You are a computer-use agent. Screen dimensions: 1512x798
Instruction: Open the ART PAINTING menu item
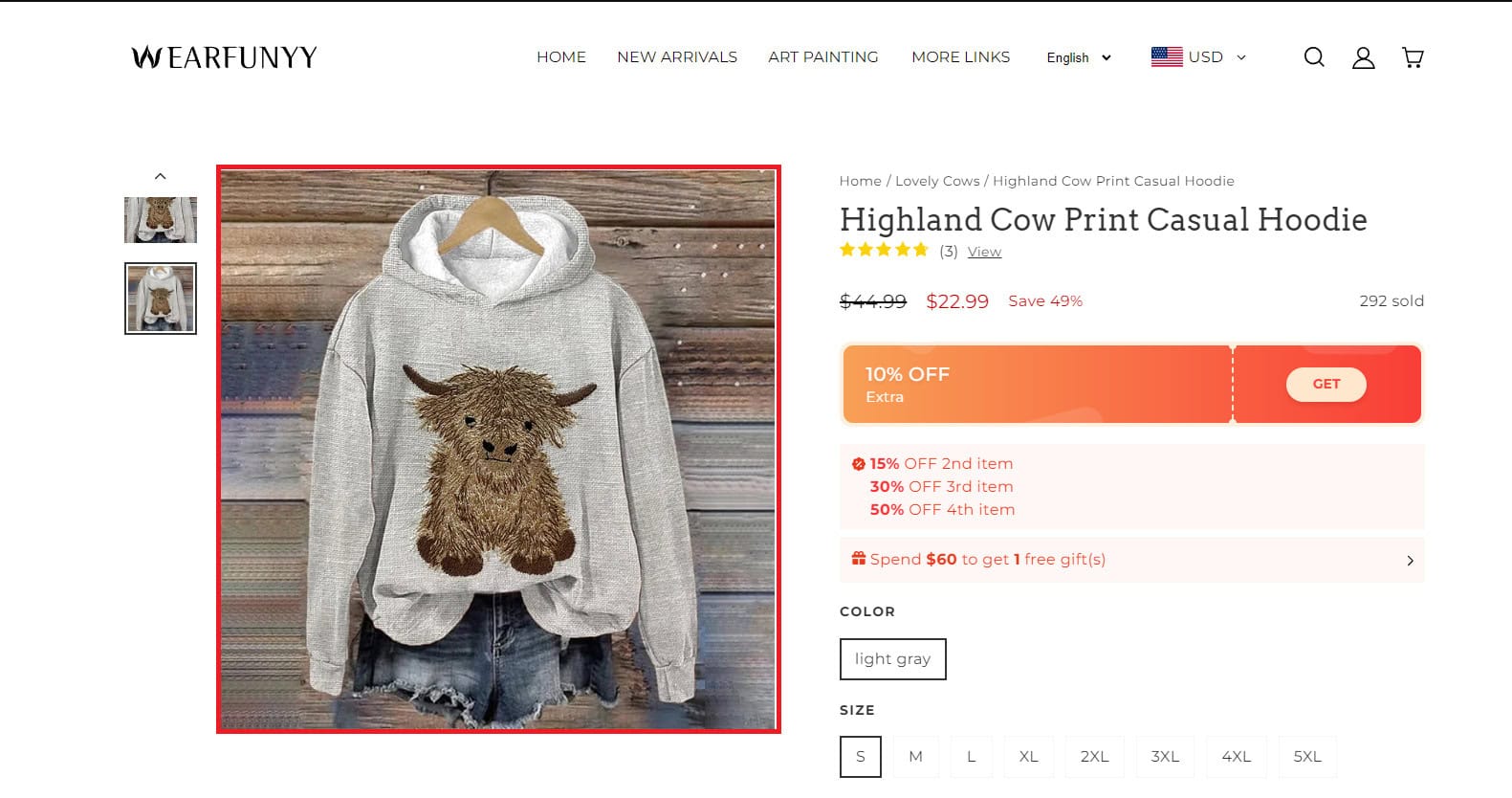(822, 57)
